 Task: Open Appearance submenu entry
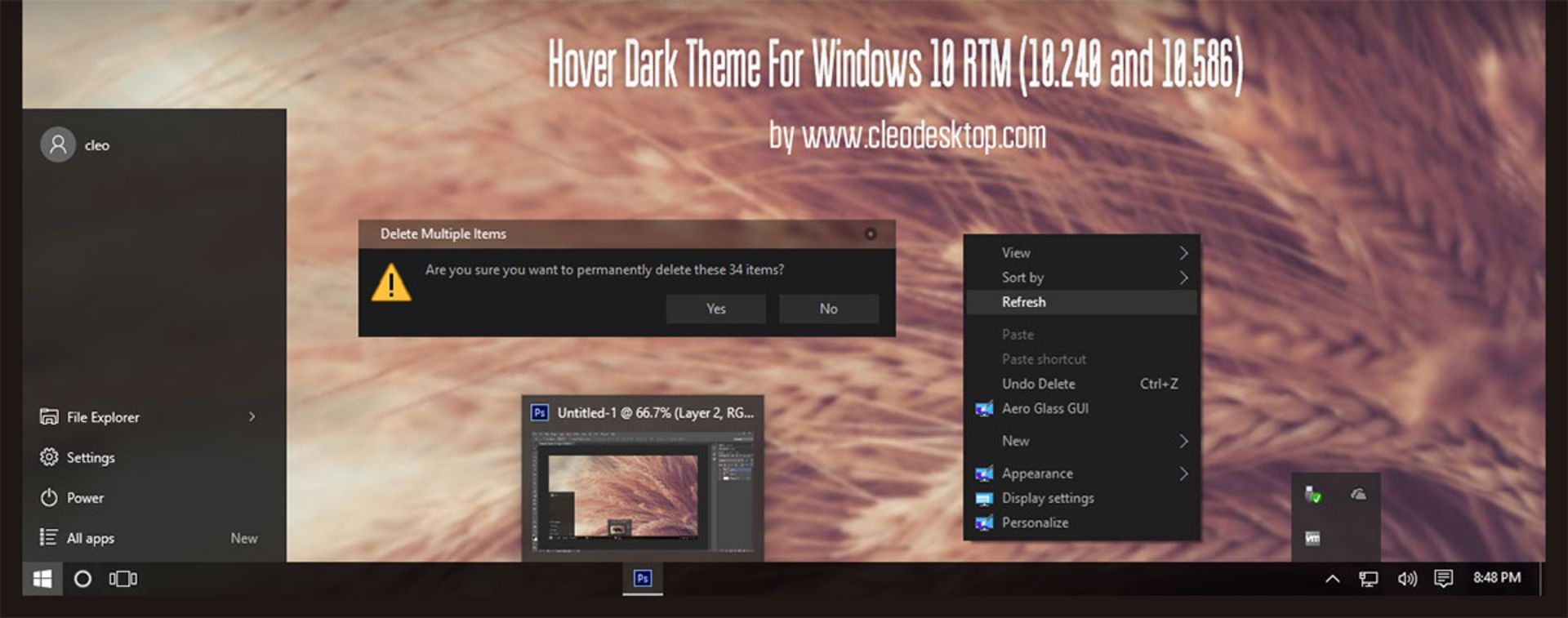pyautogui.click(x=1081, y=474)
